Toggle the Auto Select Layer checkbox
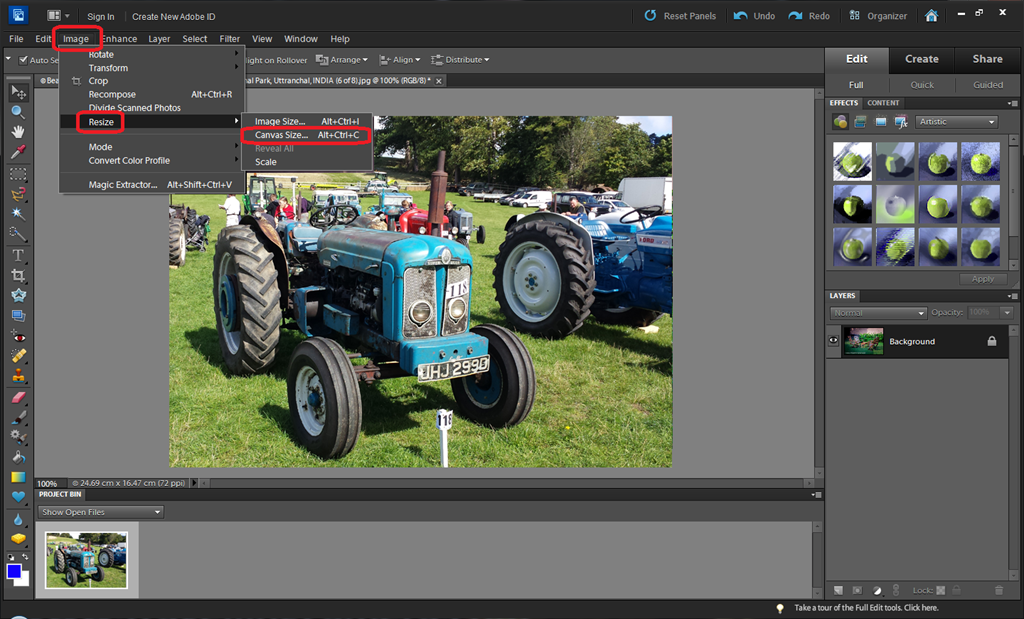 click(23, 60)
